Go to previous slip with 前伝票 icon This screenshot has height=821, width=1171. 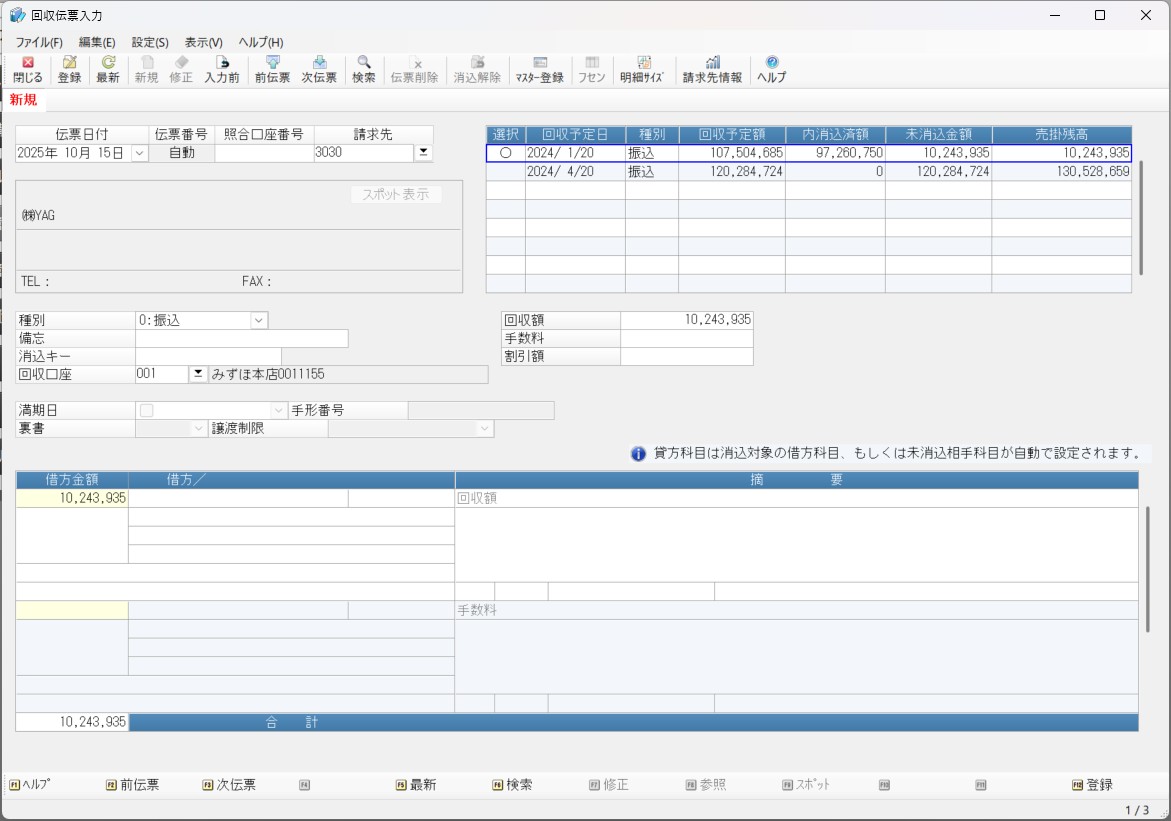[x=272, y=69]
